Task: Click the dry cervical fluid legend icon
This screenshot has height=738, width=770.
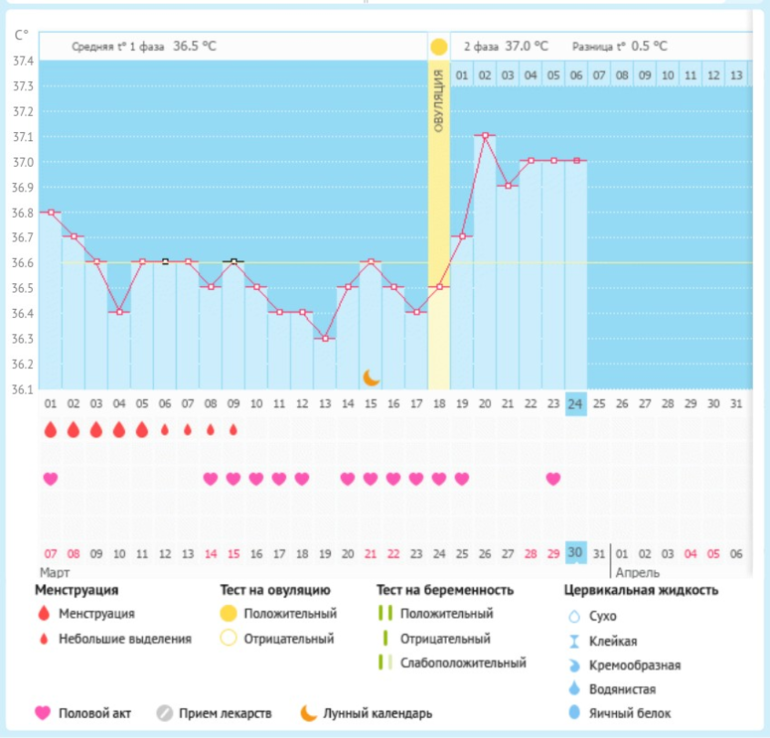Action: (x=574, y=617)
